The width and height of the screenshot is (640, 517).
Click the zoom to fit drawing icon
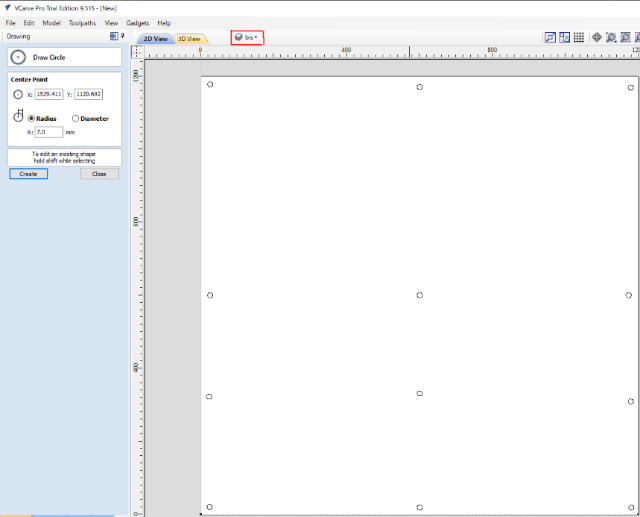(x=625, y=38)
